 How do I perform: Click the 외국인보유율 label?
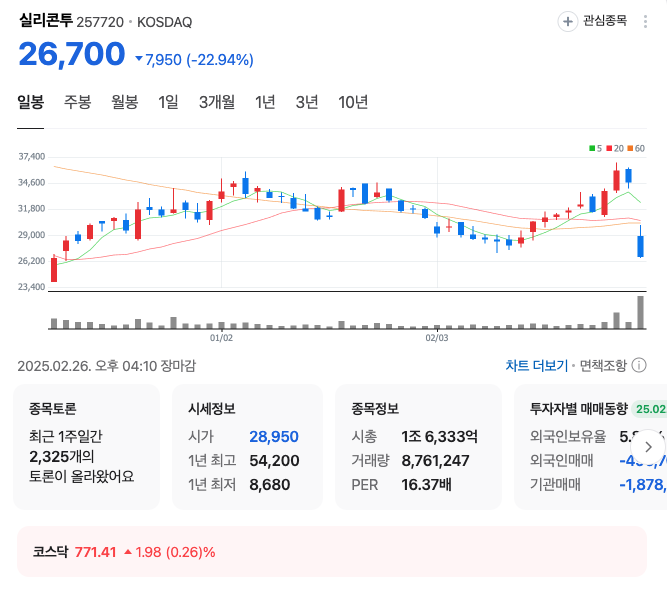coord(568,436)
